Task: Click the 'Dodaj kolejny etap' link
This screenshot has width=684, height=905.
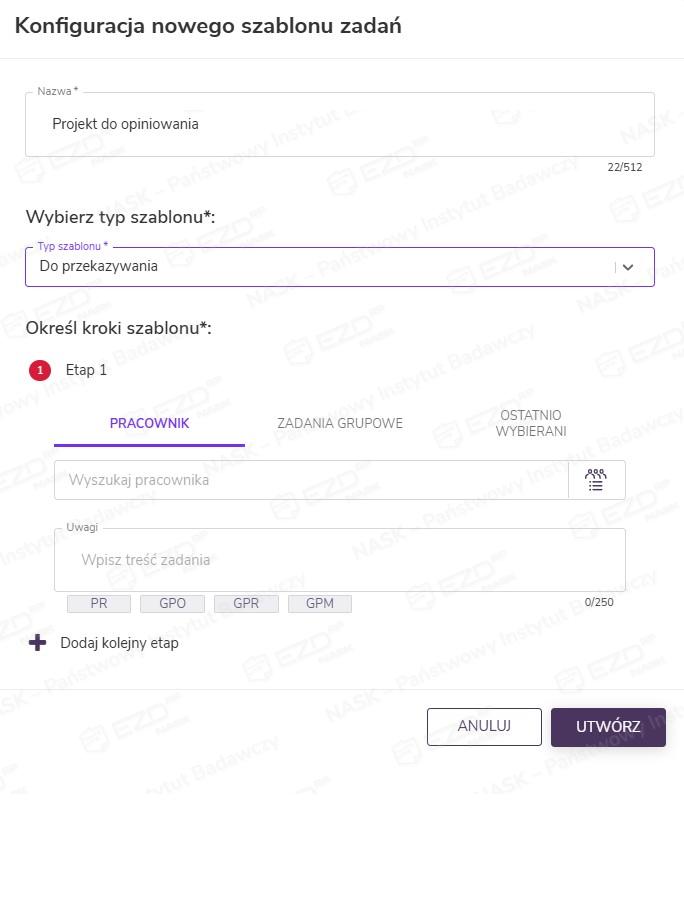Action: click(x=119, y=643)
